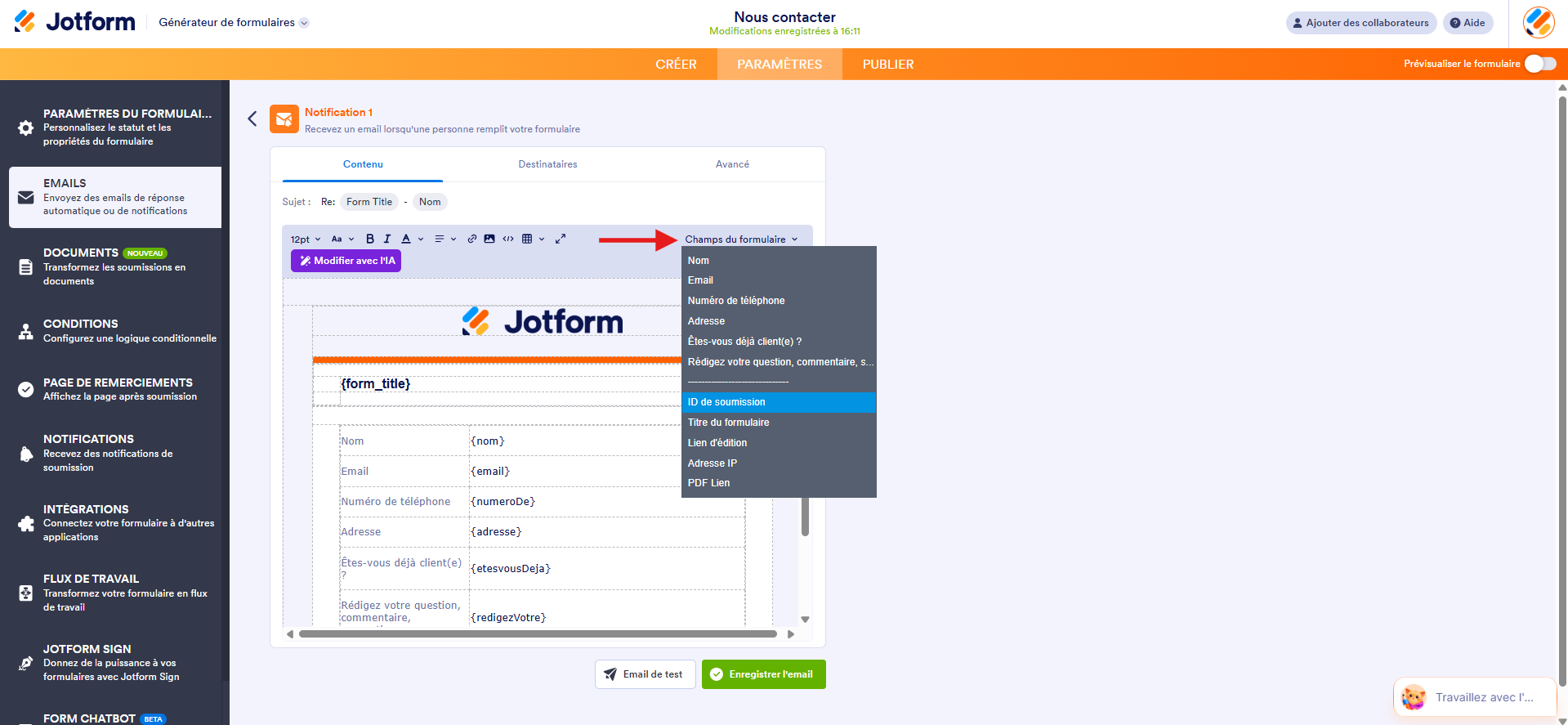Expand the Générateur de formulaires dropdown
The width and height of the screenshot is (1568, 725).
[234, 23]
